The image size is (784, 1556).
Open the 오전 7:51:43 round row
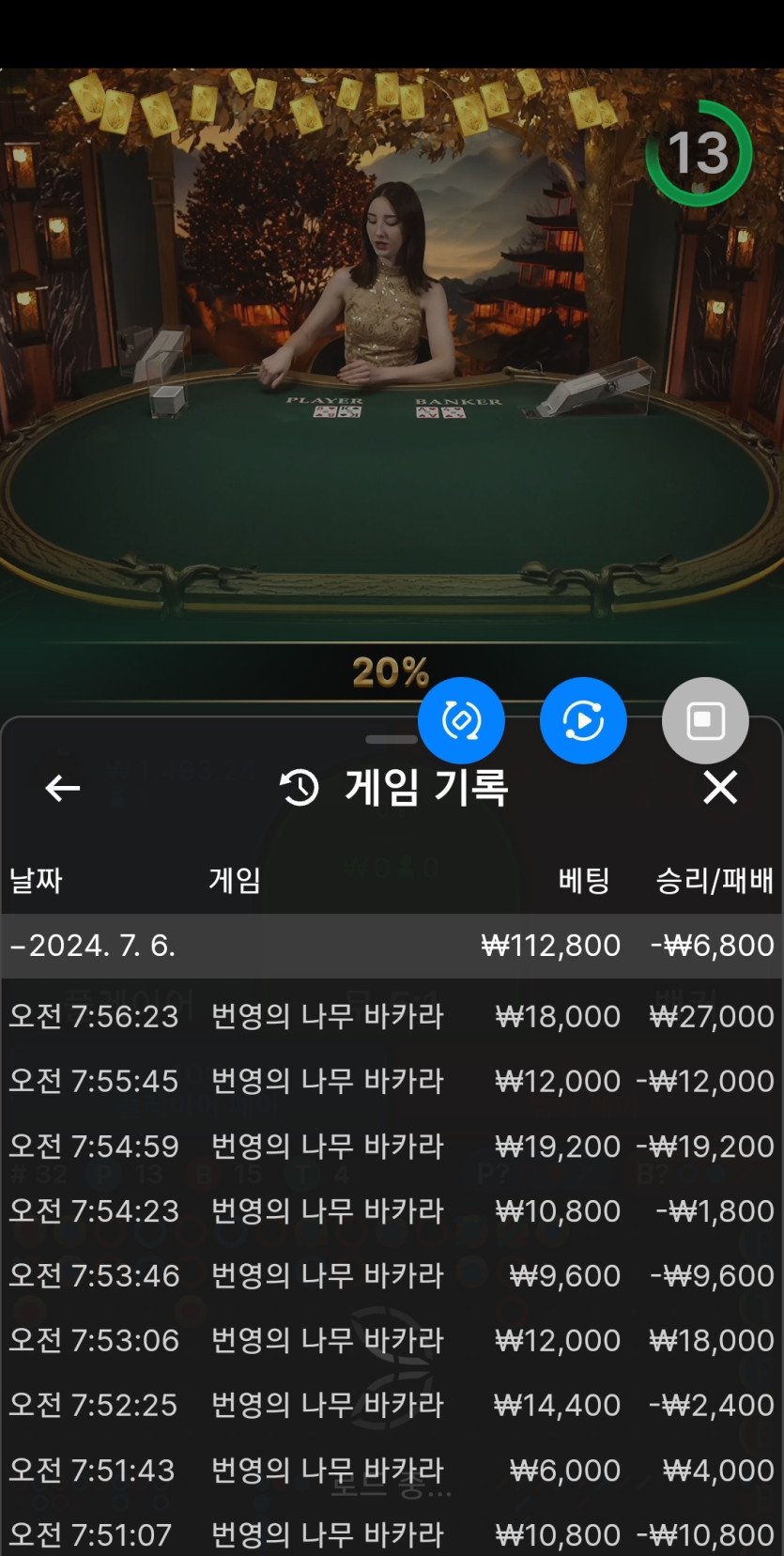click(x=392, y=1470)
